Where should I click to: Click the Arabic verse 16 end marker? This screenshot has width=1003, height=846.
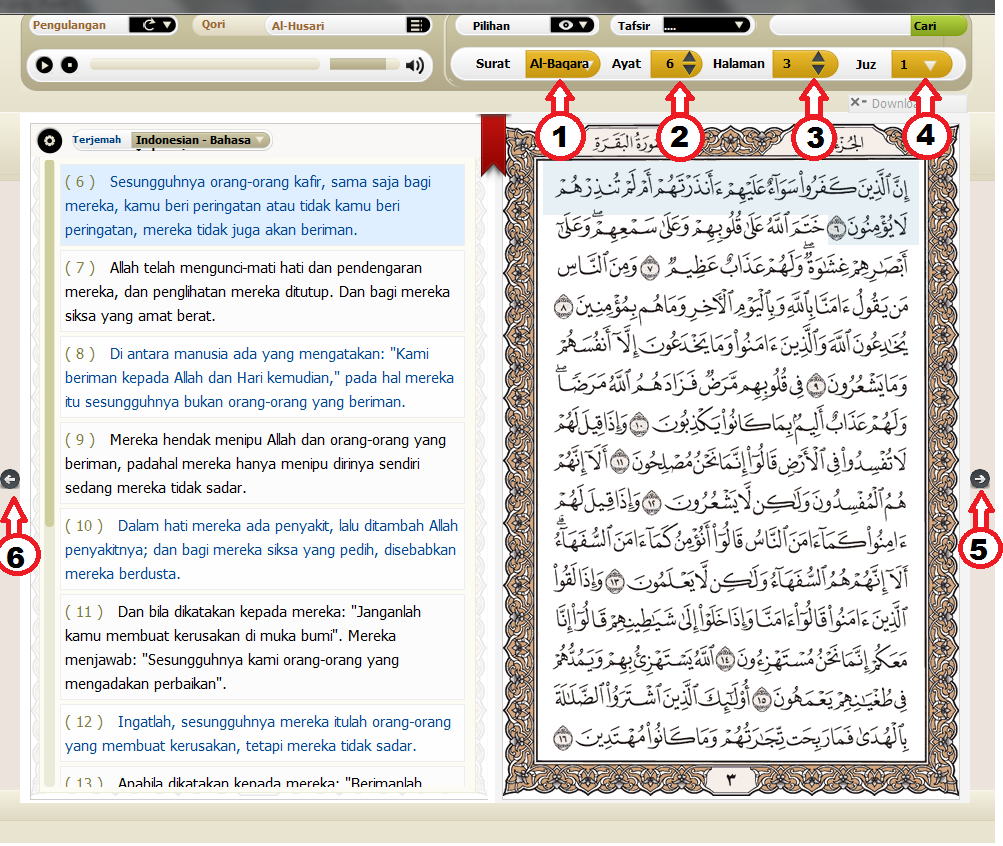[563, 737]
